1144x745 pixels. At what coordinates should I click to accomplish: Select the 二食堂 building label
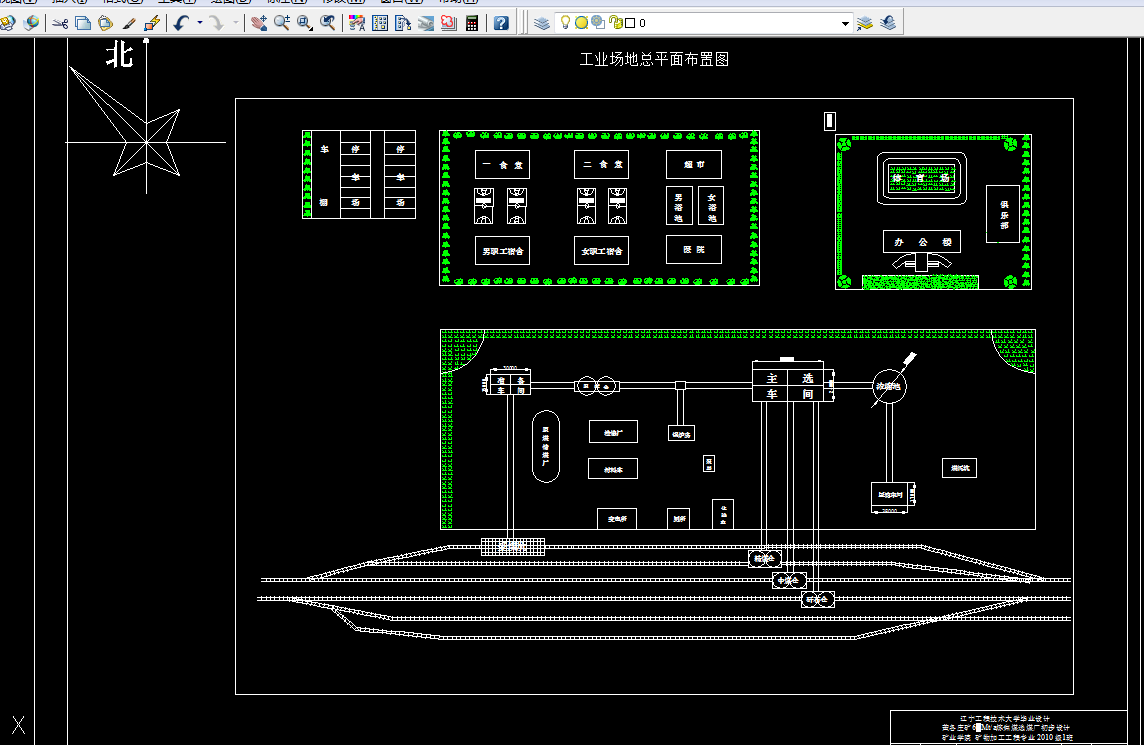point(602,165)
